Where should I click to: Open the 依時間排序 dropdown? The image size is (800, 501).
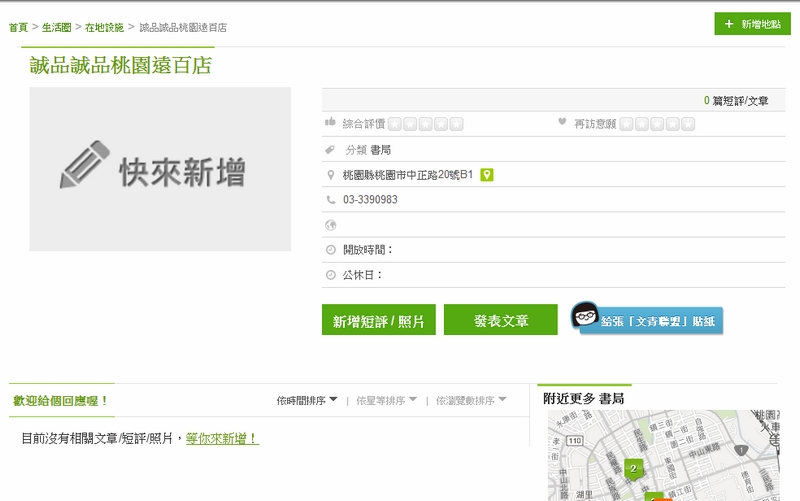point(307,400)
